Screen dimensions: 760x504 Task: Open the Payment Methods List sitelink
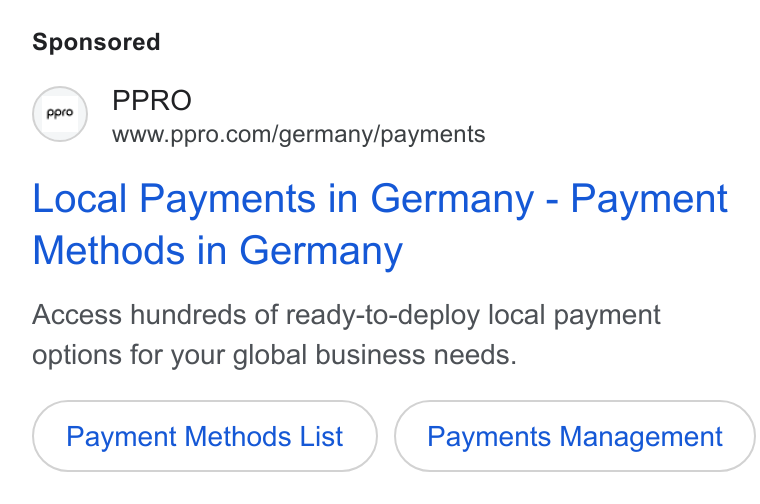205,436
